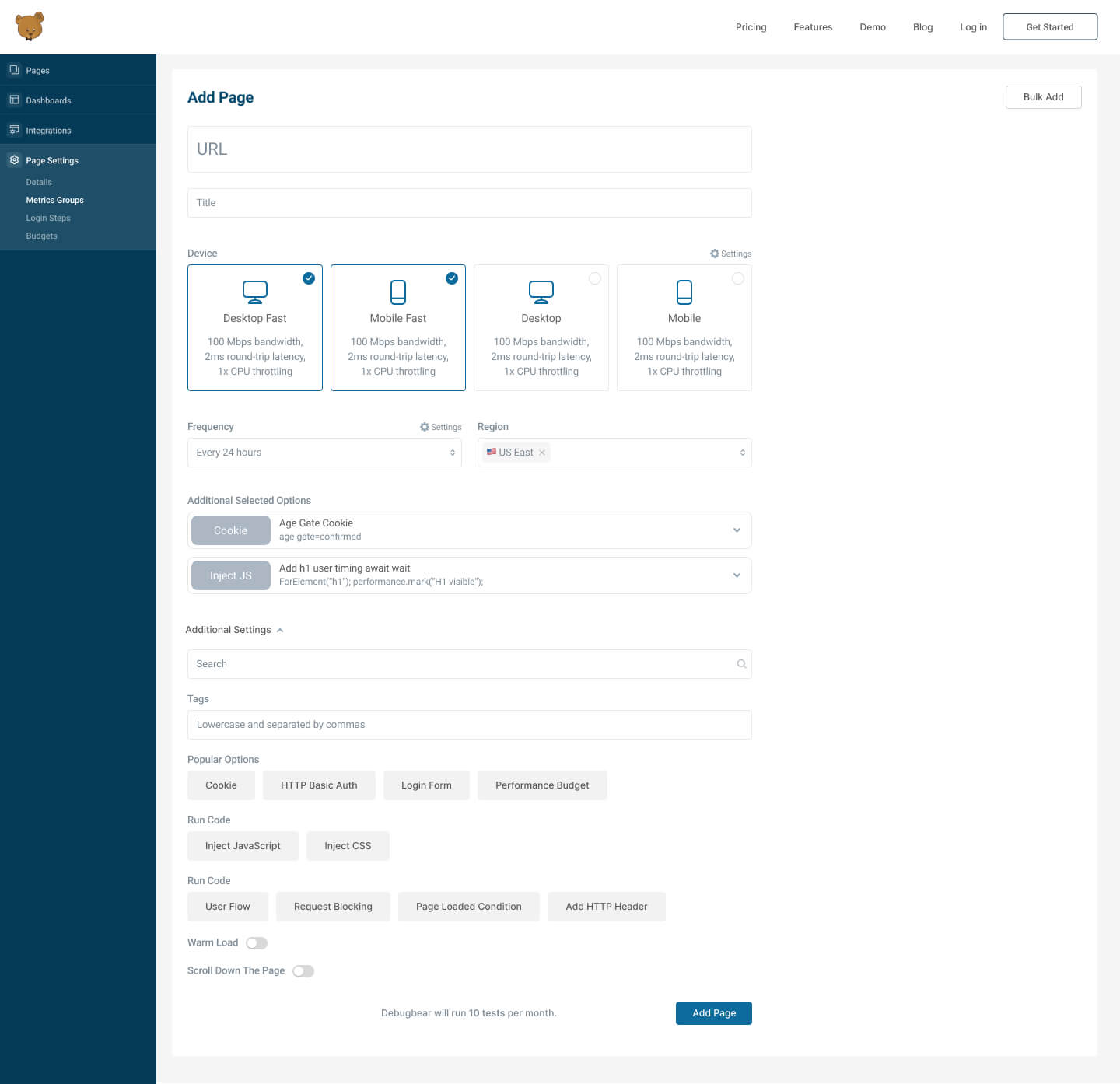Image resolution: width=1120 pixels, height=1084 pixels.
Task: Click the Cookie tag on Age Gate row
Action: click(x=231, y=530)
